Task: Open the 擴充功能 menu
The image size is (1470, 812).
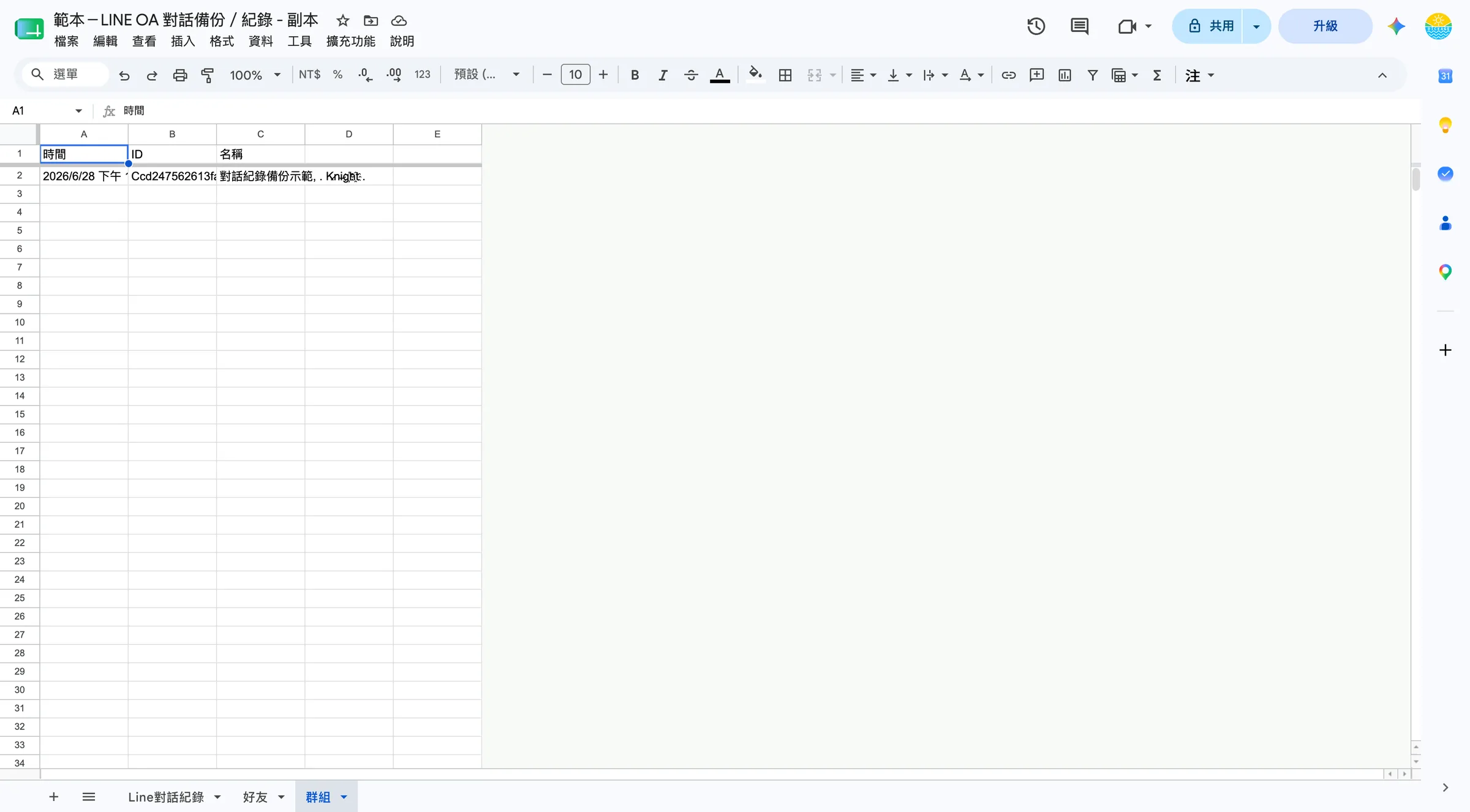Action: coord(350,41)
